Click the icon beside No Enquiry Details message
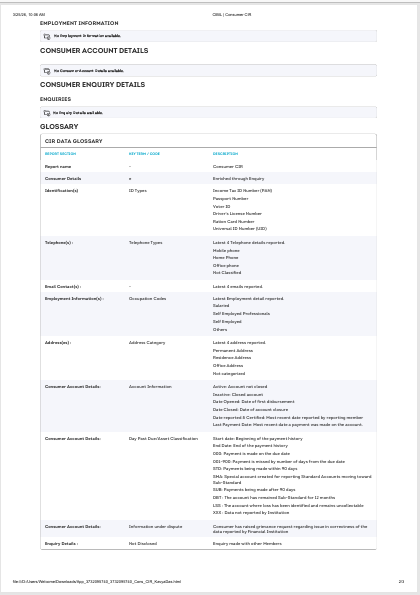 (47, 113)
